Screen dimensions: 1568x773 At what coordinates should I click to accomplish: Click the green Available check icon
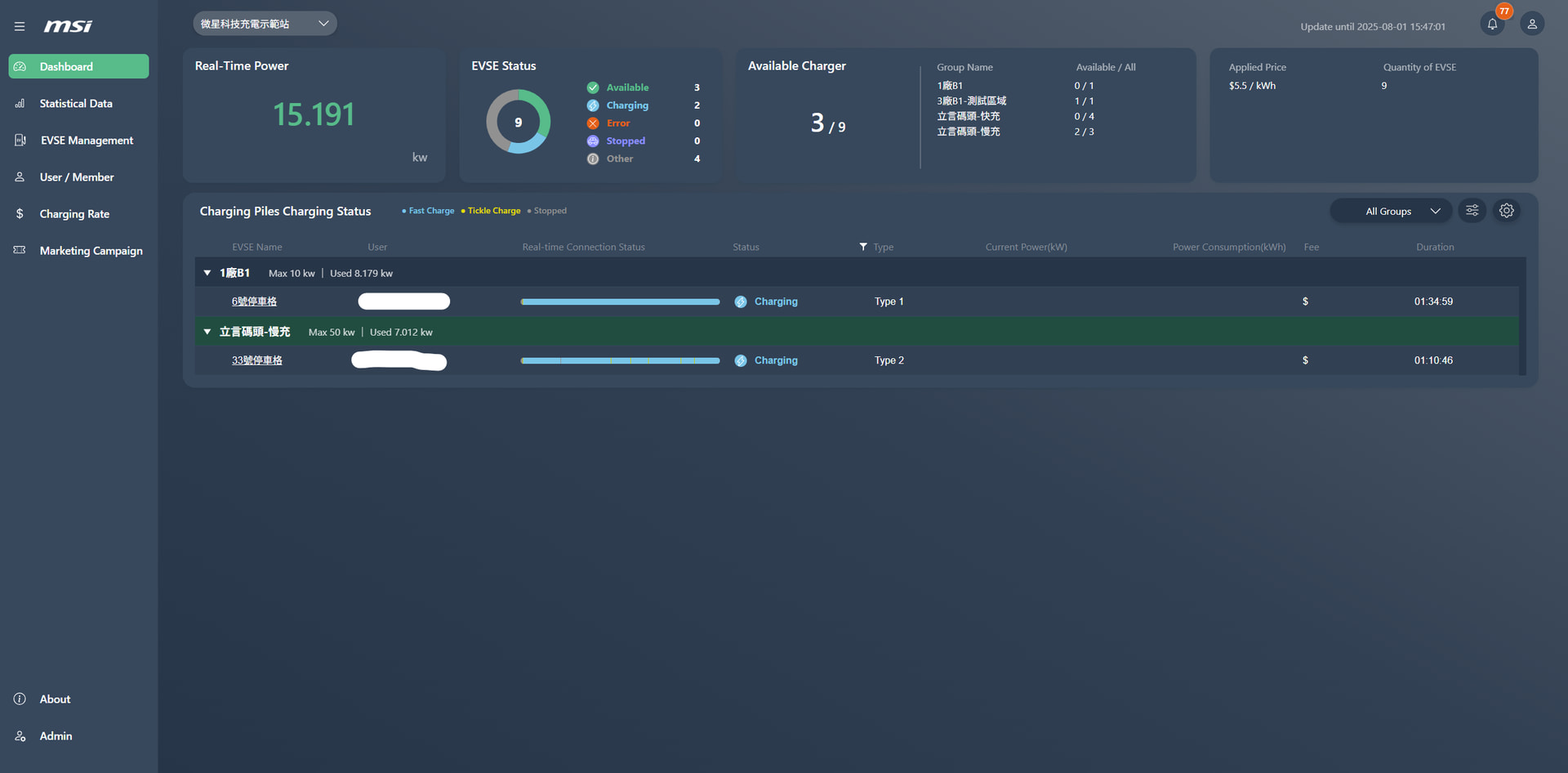click(593, 87)
